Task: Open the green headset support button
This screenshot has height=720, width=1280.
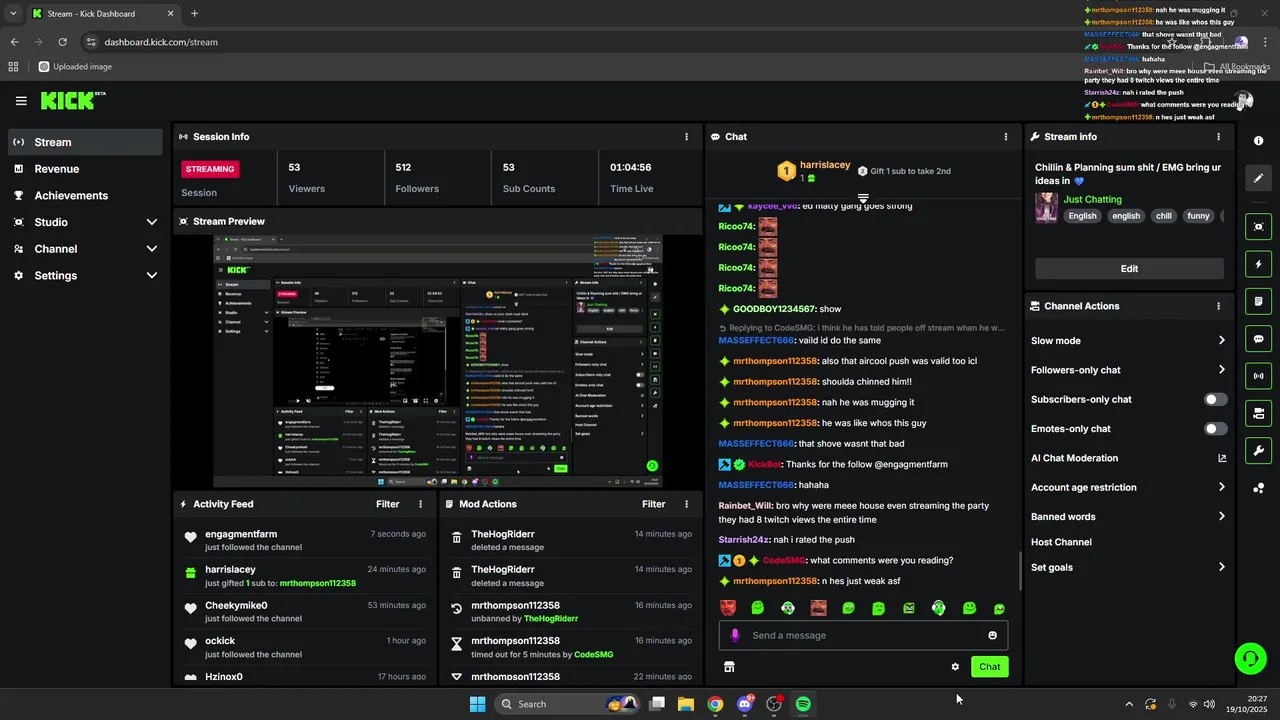Action: pyautogui.click(x=1250, y=658)
